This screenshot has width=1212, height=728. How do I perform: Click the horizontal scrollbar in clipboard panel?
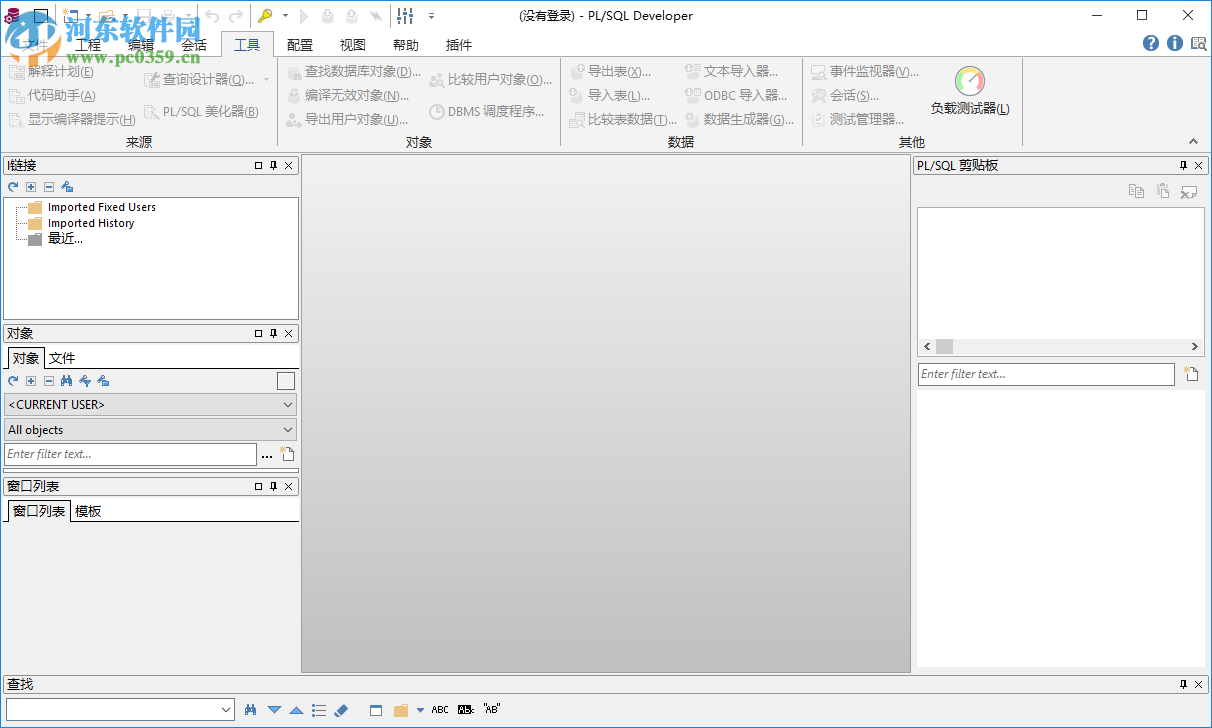pos(944,346)
